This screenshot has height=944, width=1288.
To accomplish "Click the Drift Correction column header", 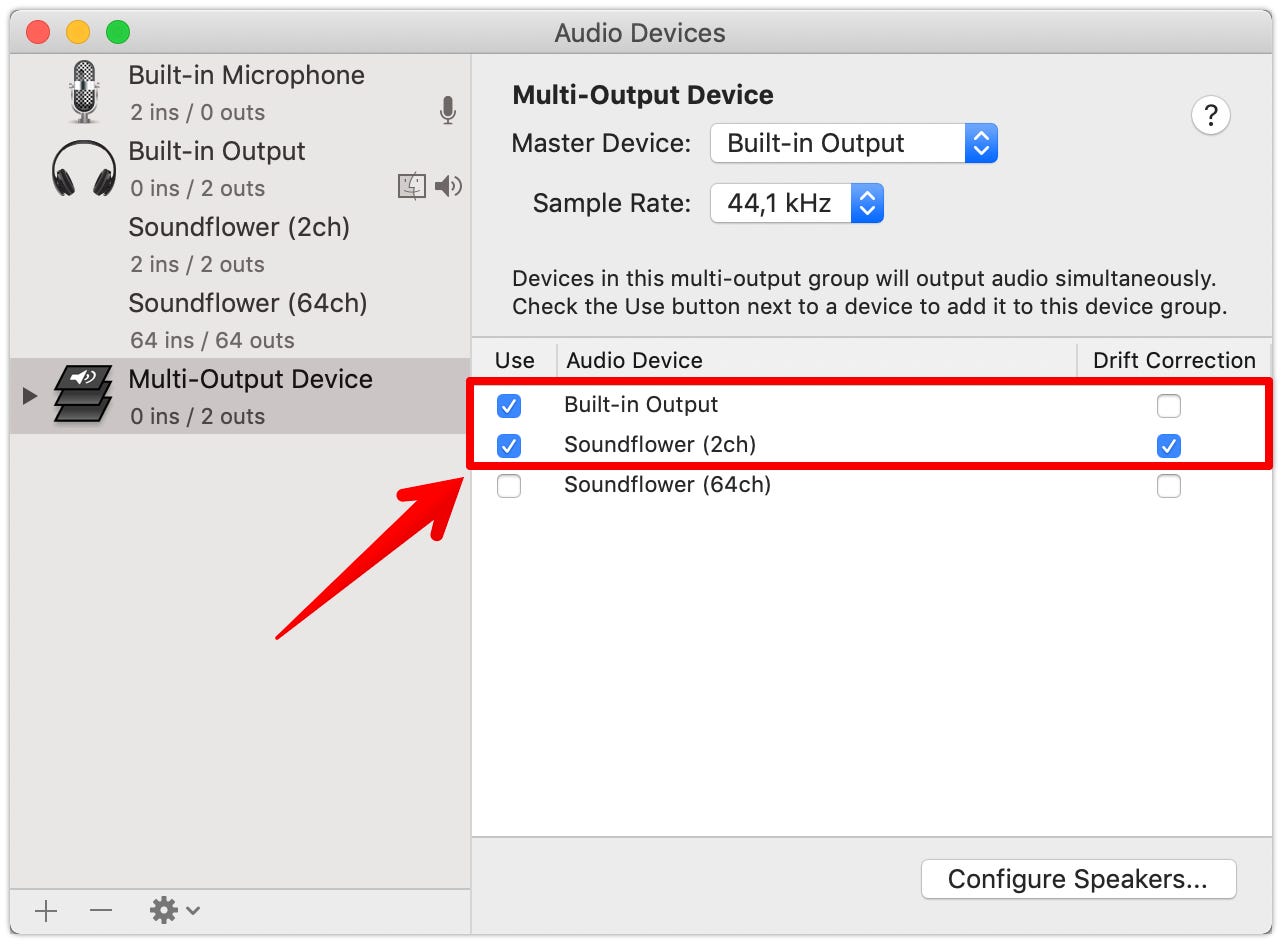I will (1174, 360).
